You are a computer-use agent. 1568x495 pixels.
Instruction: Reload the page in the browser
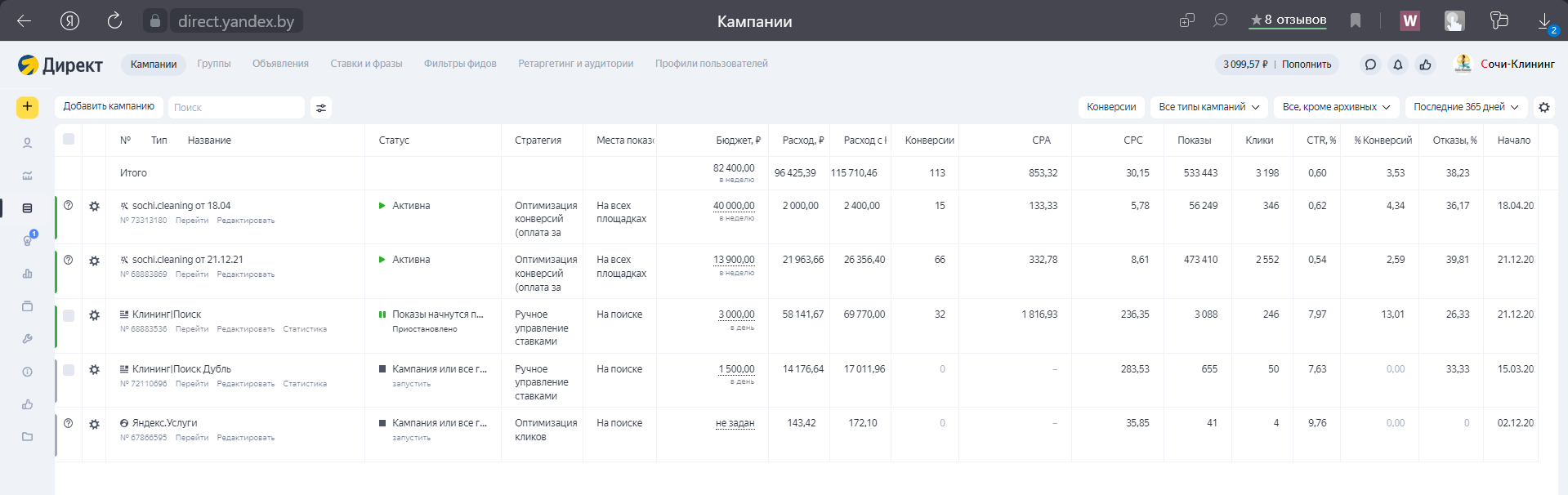(114, 21)
